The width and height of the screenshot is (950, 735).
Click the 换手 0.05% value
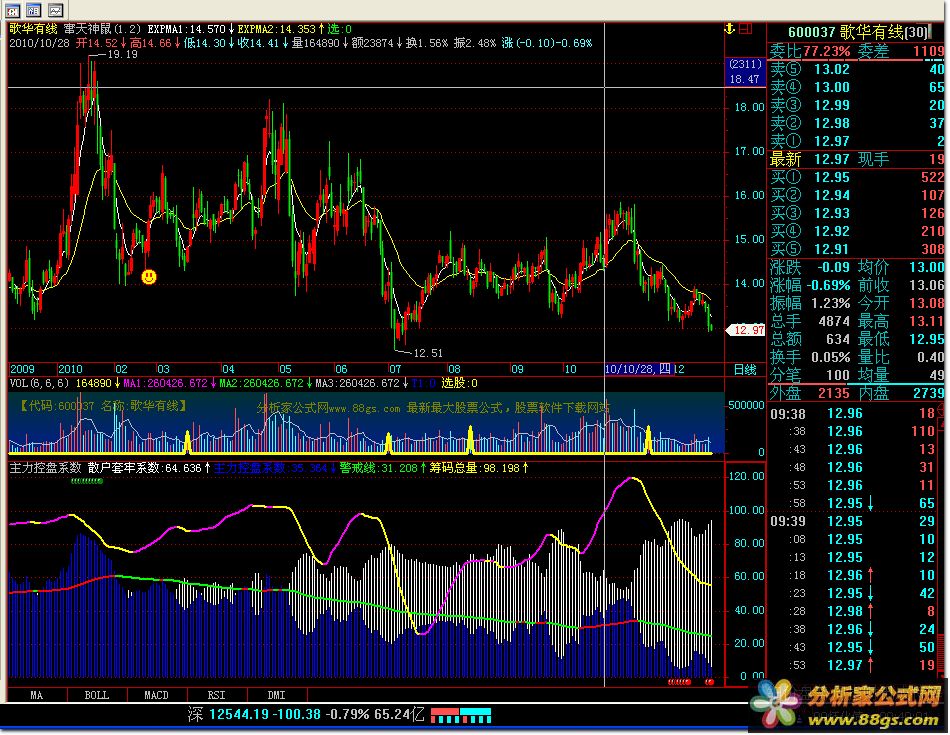point(831,357)
